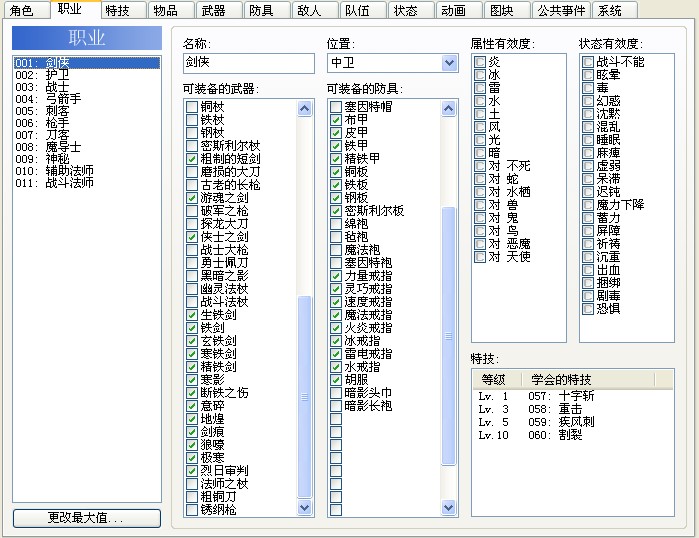Toggle the 恐惧 state efficiency box
Image resolution: width=699 pixels, height=538 pixels.
coord(588,309)
